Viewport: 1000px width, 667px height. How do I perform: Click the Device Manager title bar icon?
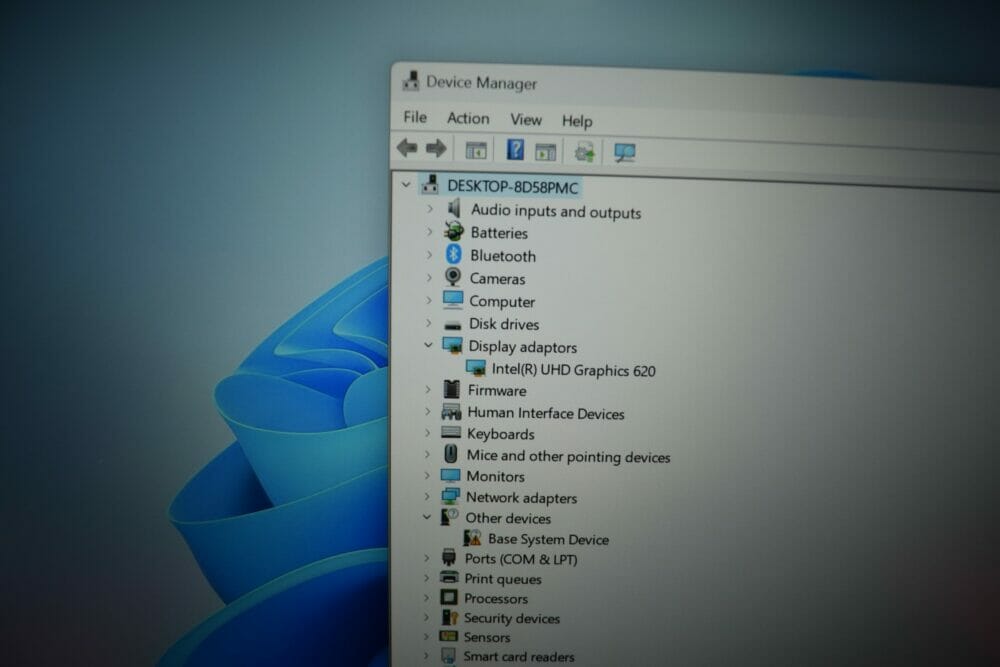411,80
